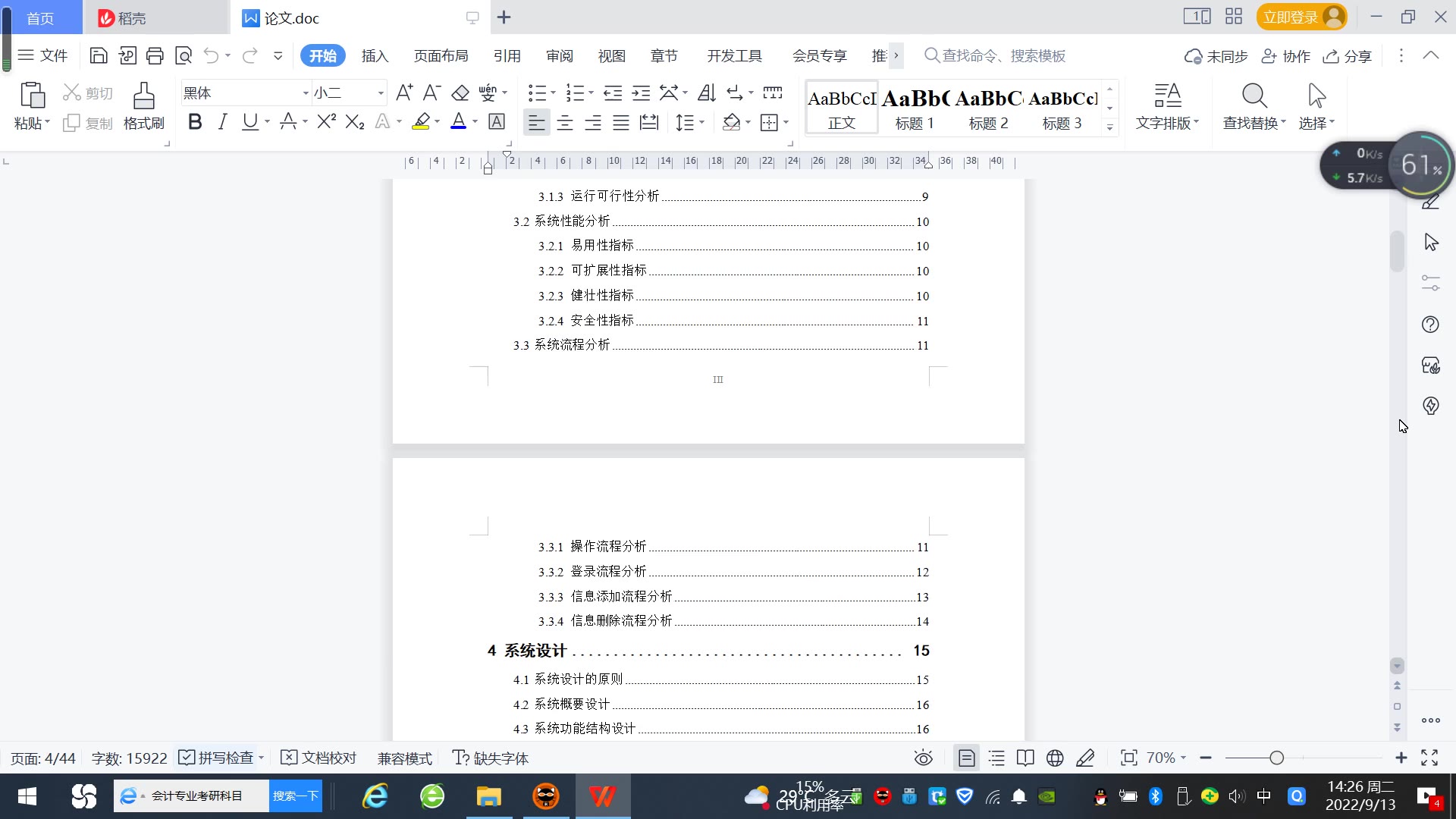This screenshot has width=1456, height=819.
Task: Click the search command input field
Action: [1003, 55]
